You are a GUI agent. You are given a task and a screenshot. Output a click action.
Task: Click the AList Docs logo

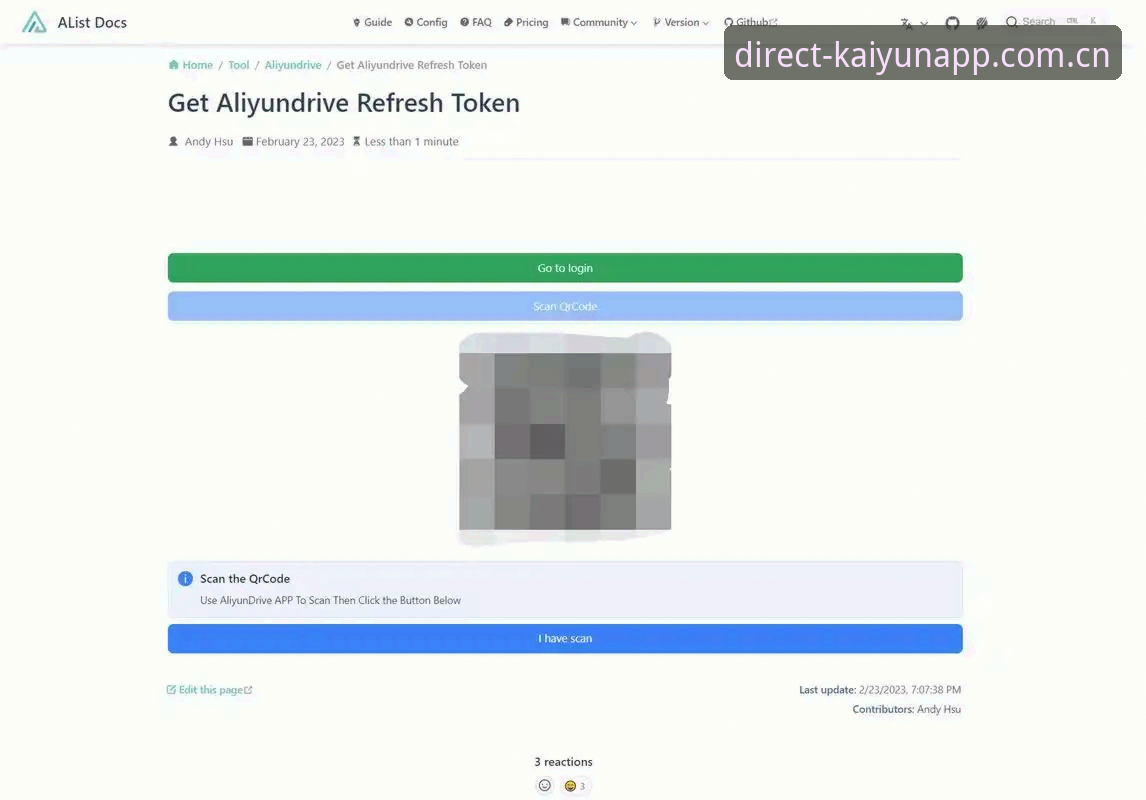74,22
